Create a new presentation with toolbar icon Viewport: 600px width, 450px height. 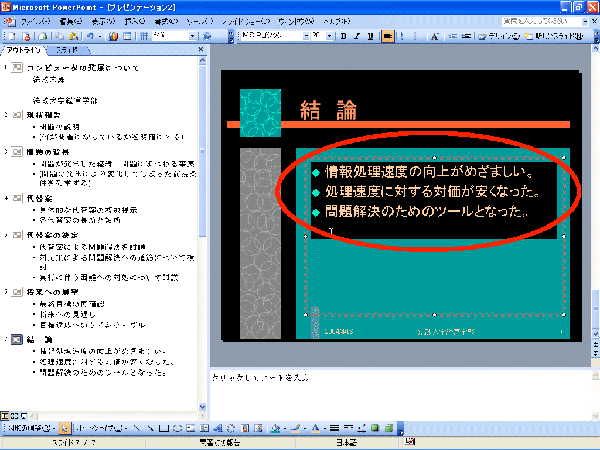(12, 36)
